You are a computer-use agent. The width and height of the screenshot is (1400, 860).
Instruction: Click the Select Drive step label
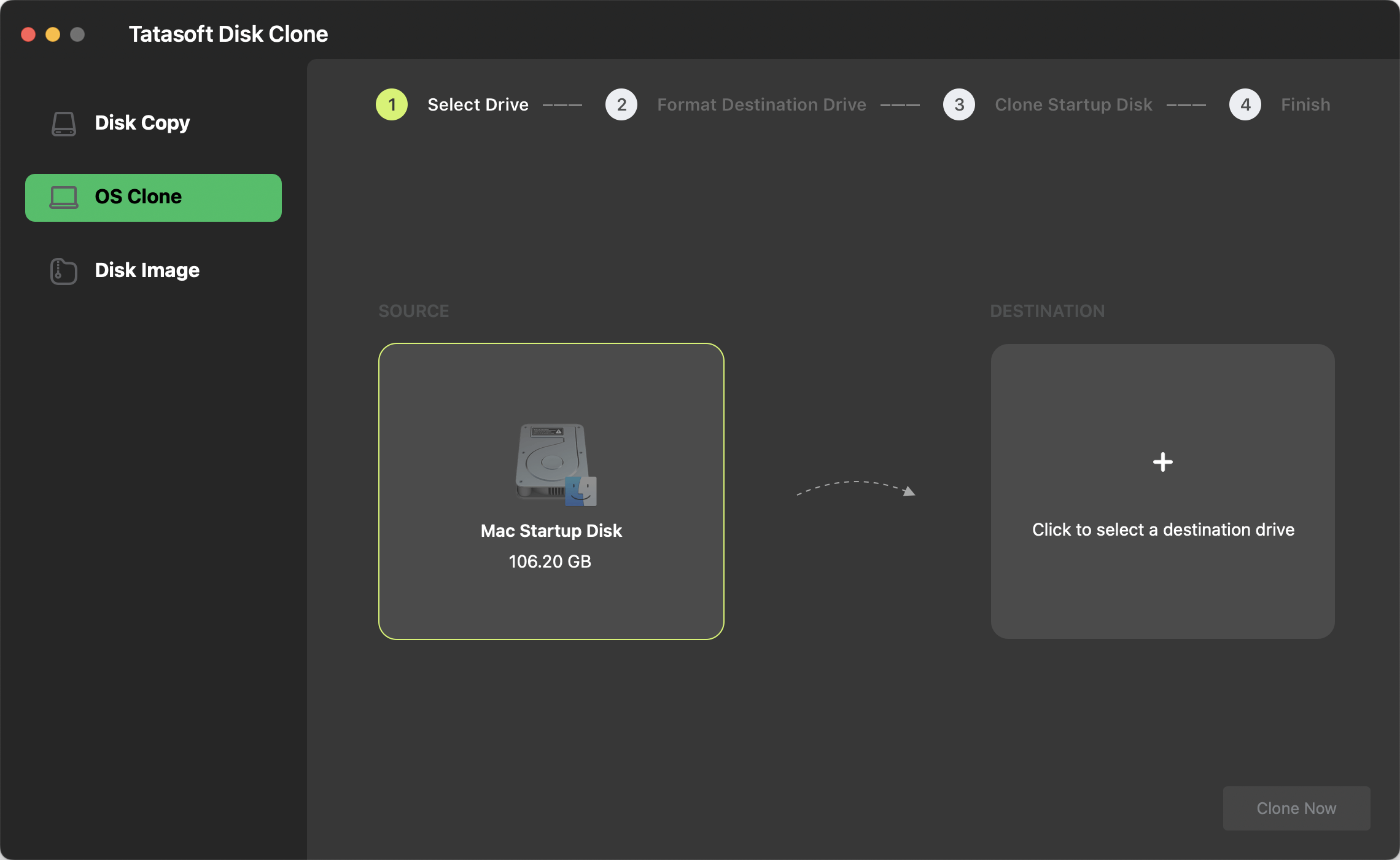click(x=477, y=104)
